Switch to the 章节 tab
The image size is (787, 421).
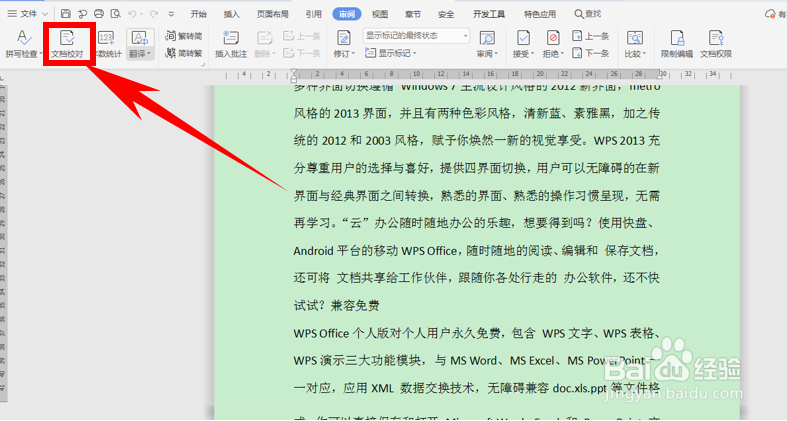tap(413, 14)
